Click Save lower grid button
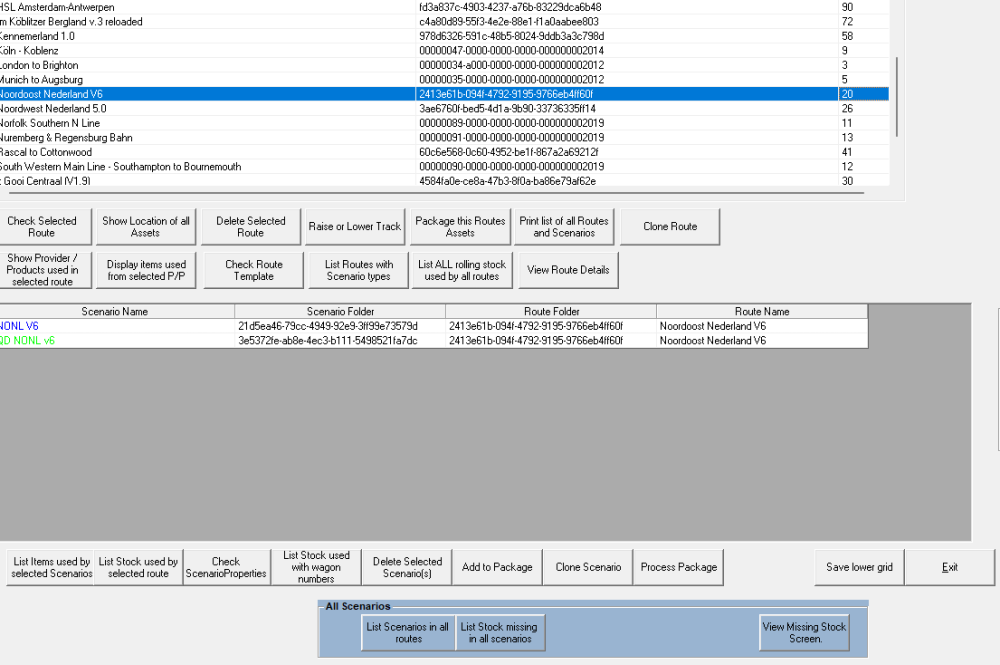 click(x=859, y=567)
